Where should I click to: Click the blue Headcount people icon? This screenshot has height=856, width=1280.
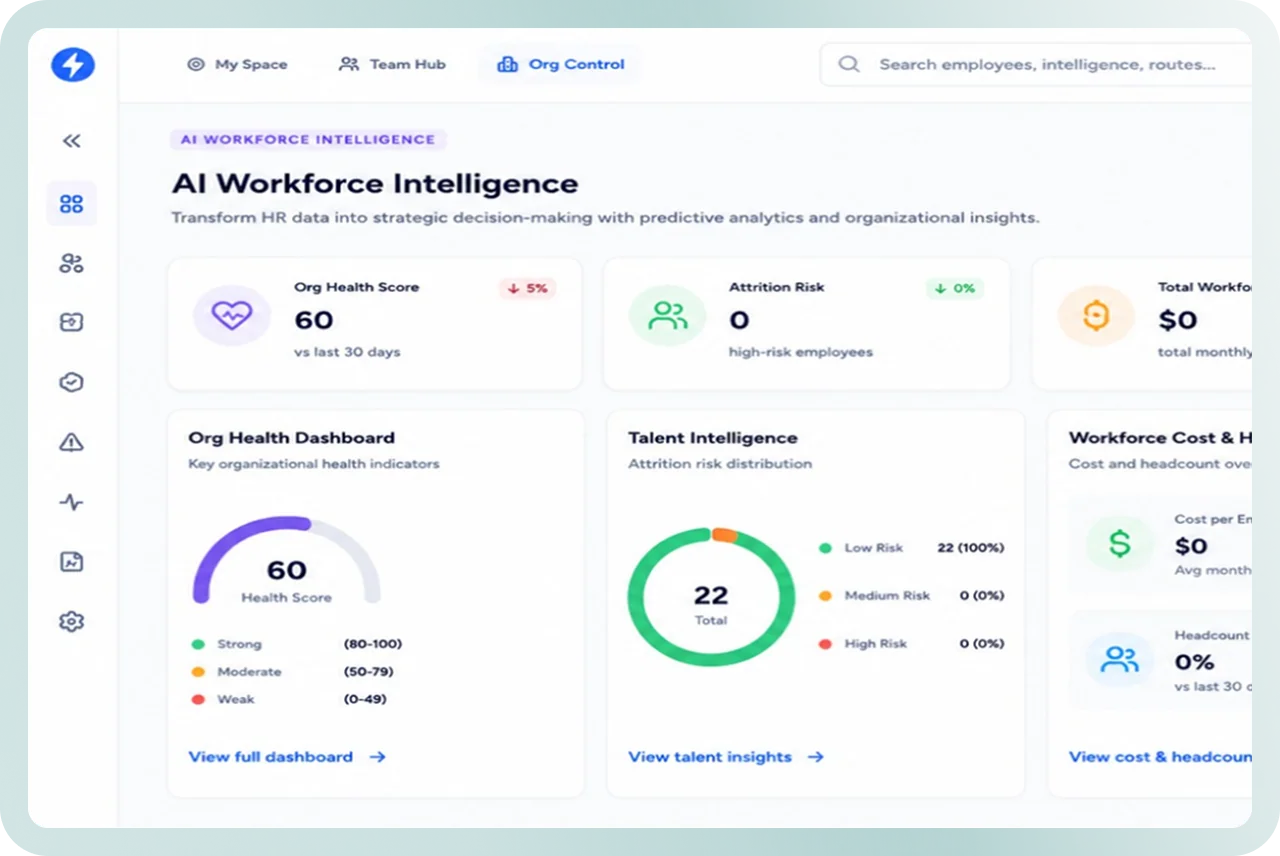1120,659
